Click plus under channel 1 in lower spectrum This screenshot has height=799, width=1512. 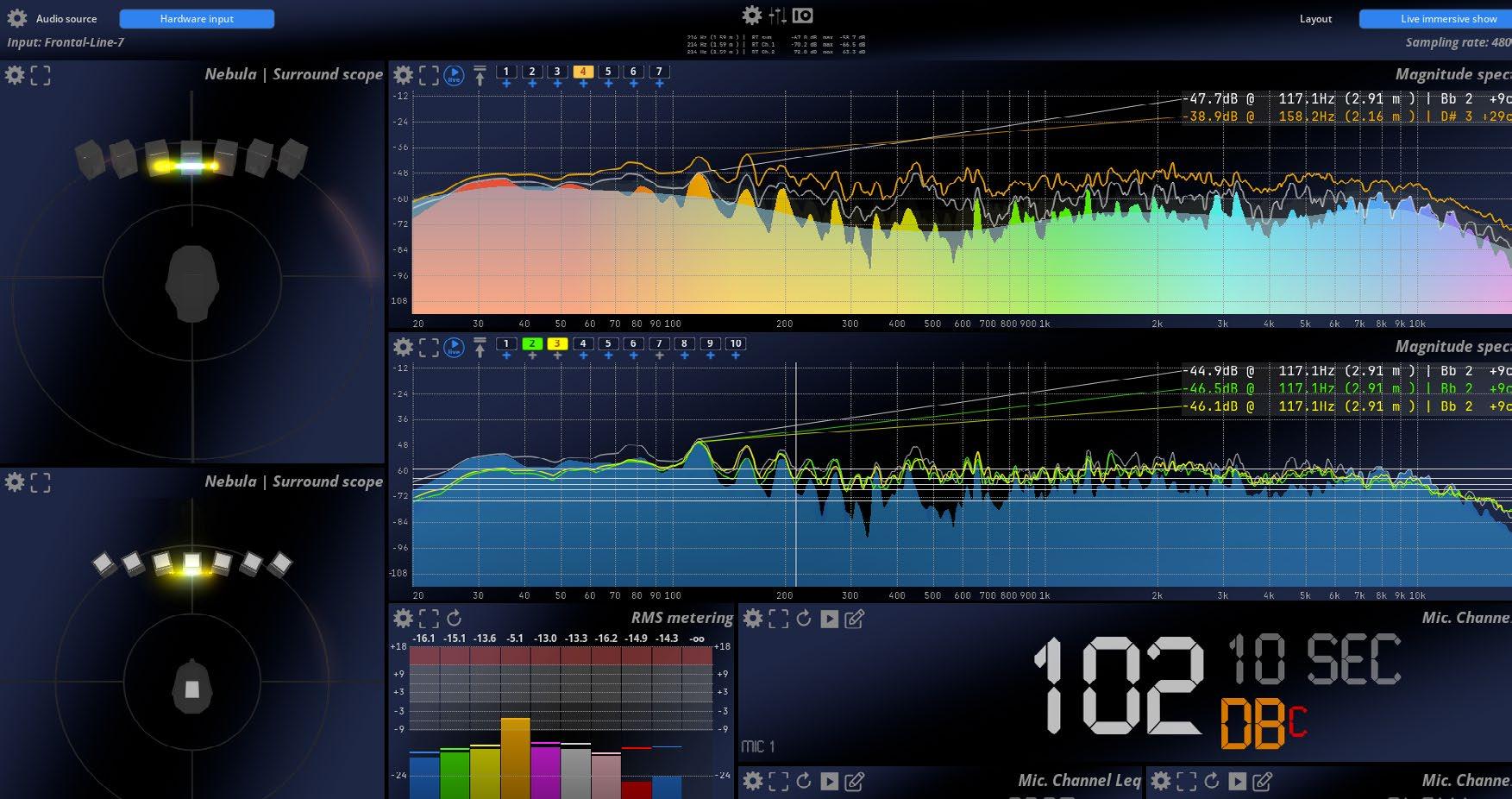coord(506,355)
